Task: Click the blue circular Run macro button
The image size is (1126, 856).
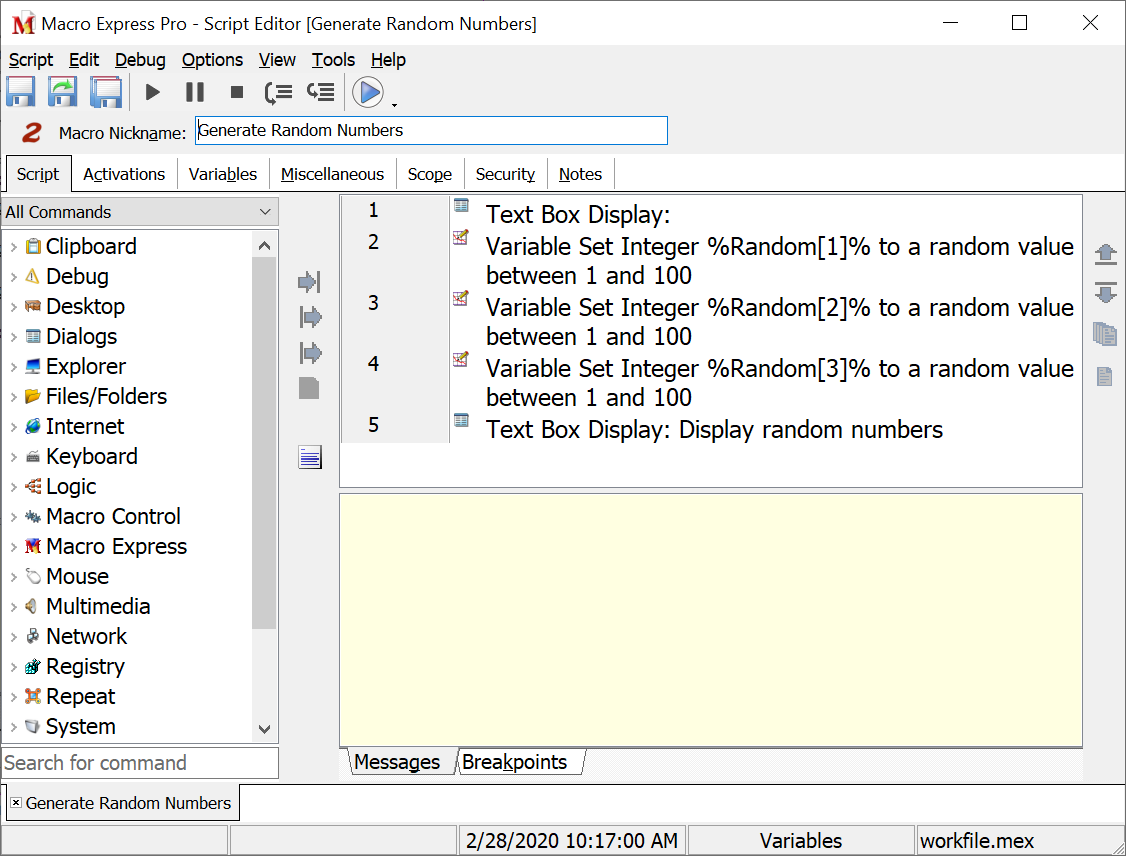Action: coord(368,93)
